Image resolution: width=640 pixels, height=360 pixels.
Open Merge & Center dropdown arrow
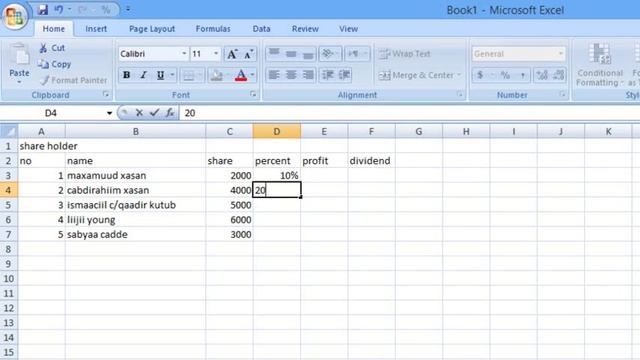[459, 76]
